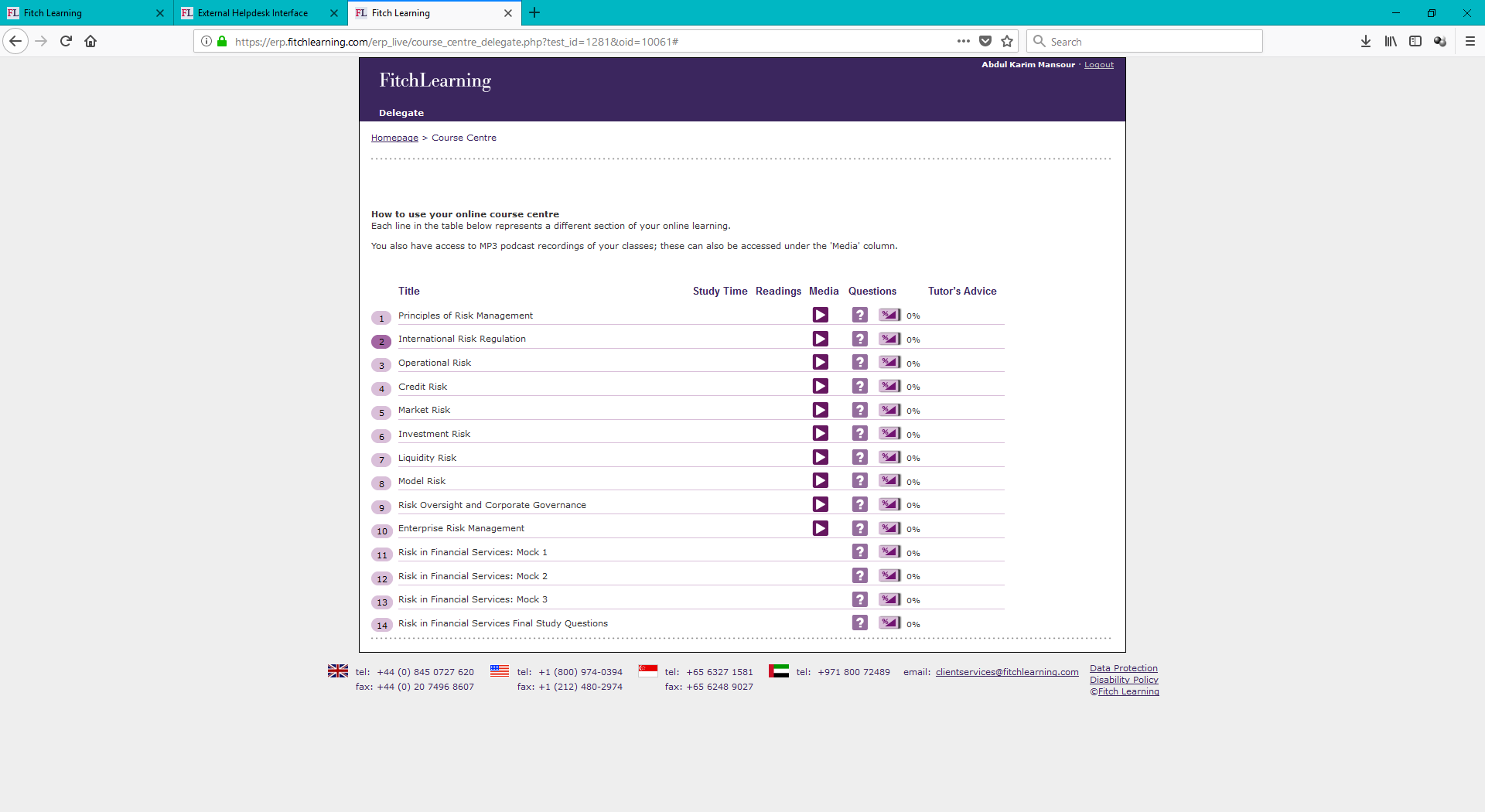Open Firefox hamburger menu
This screenshot has width=1485, height=812.
click(1470, 41)
